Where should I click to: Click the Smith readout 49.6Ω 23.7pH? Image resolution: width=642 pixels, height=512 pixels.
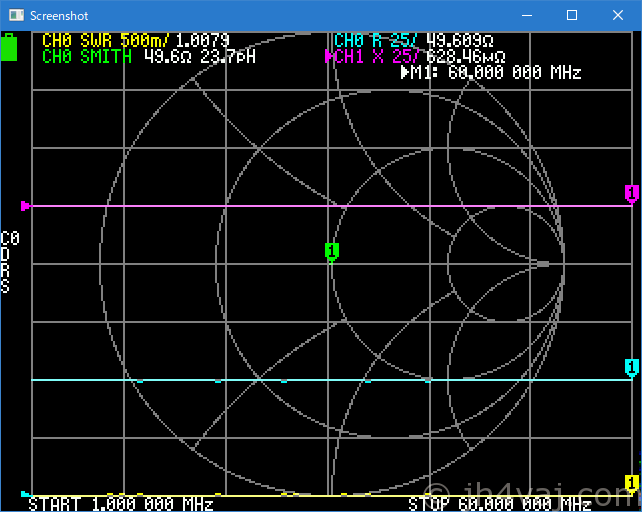coord(200,57)
